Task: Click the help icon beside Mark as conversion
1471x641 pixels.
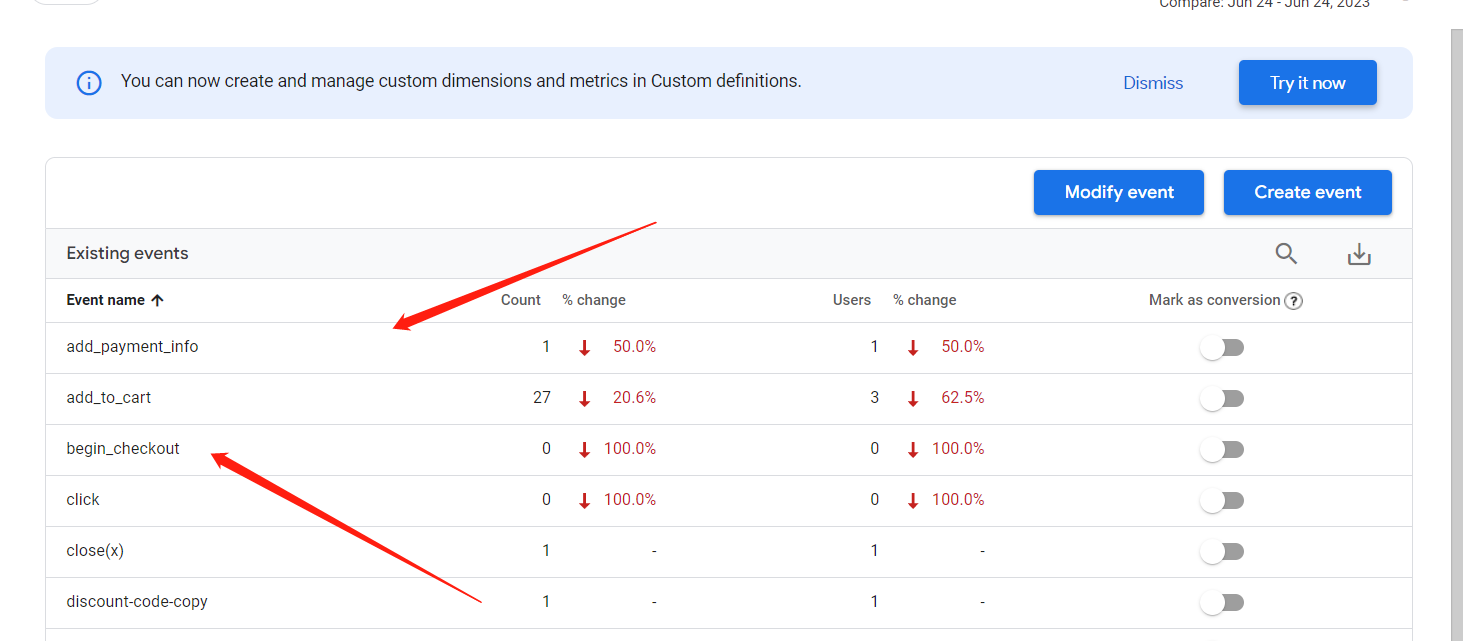Action: coord(1293,301)
